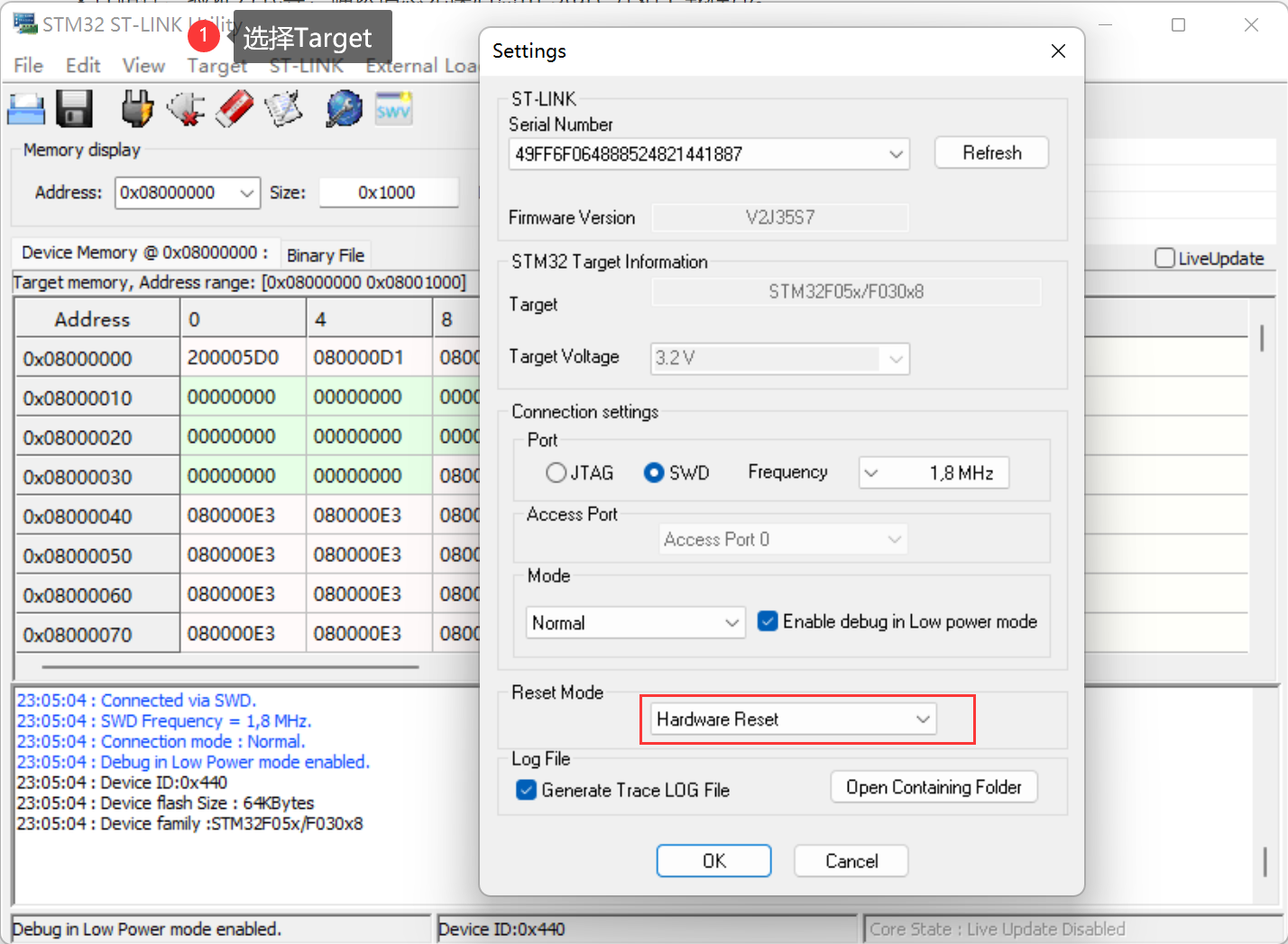Click the Connect to target plug icon

tap(137, 110)
